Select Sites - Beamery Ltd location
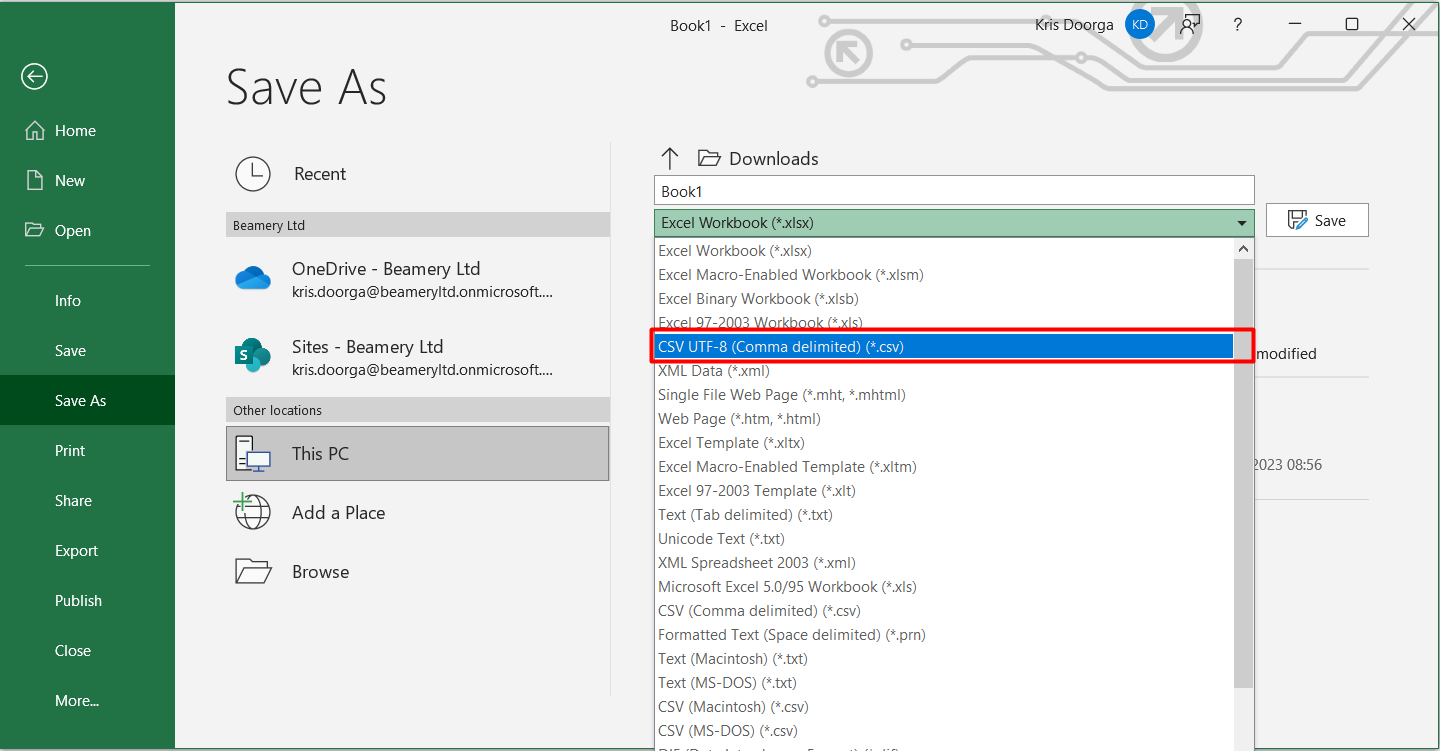The height and width of the screenshot is (751, 1440). [418, 356]
